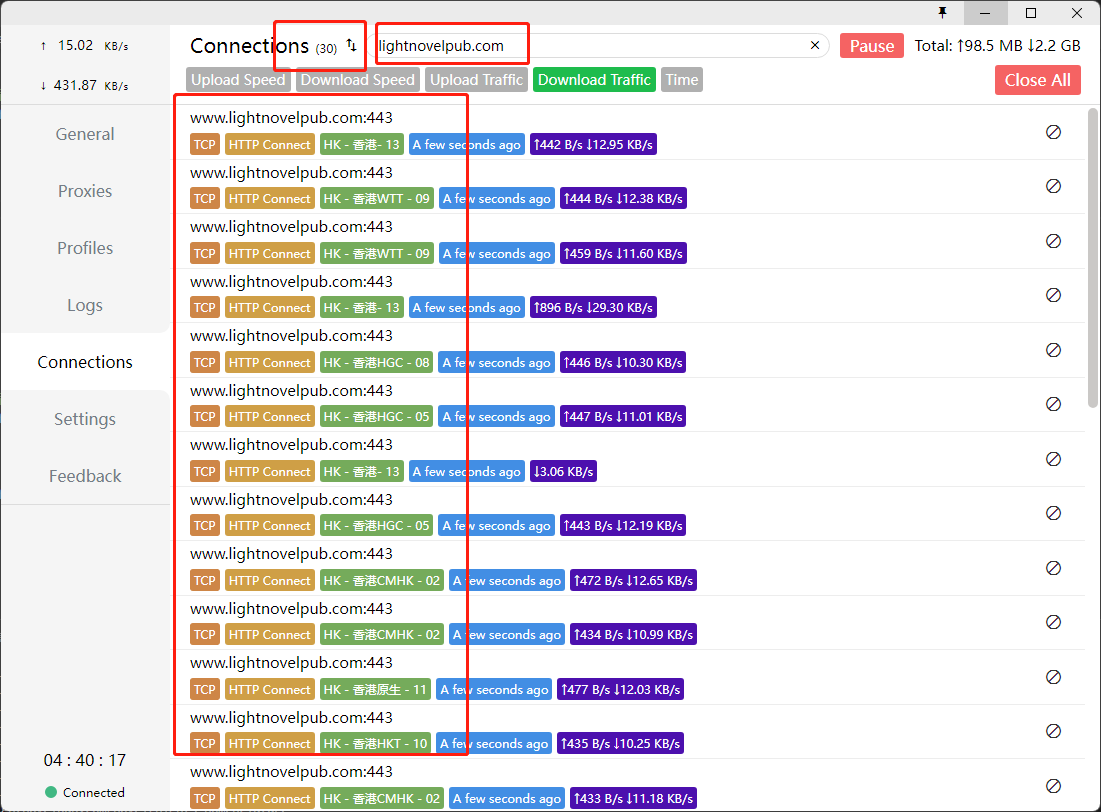Click the HK - 香港HKT - 10 proxy tag

[375, 743]
